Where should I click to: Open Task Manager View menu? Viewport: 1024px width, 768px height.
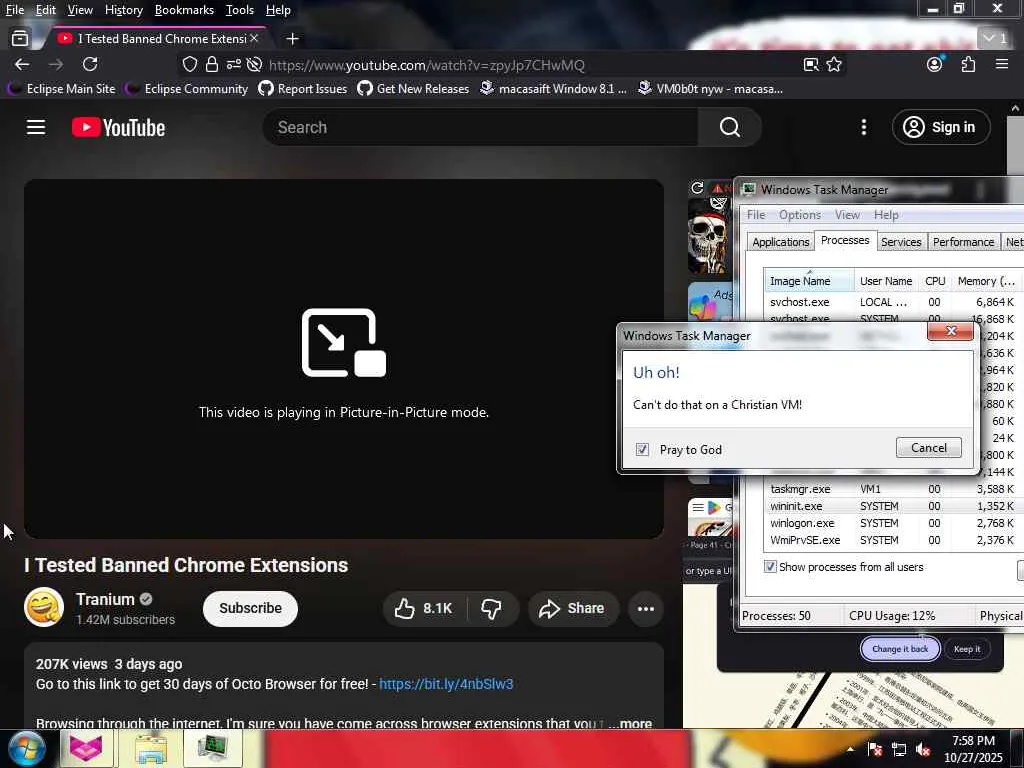point(847,215)
